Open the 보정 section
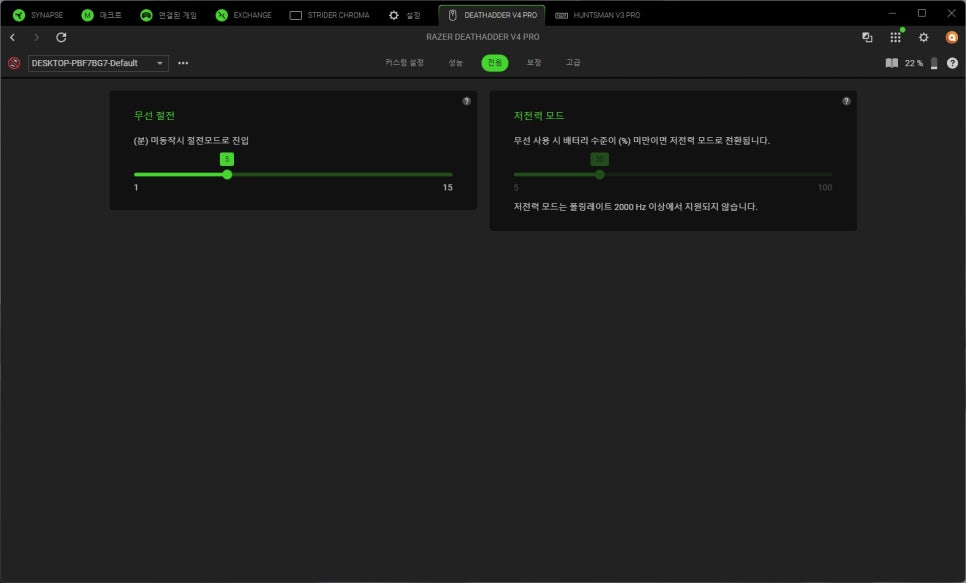 point(534,62)
